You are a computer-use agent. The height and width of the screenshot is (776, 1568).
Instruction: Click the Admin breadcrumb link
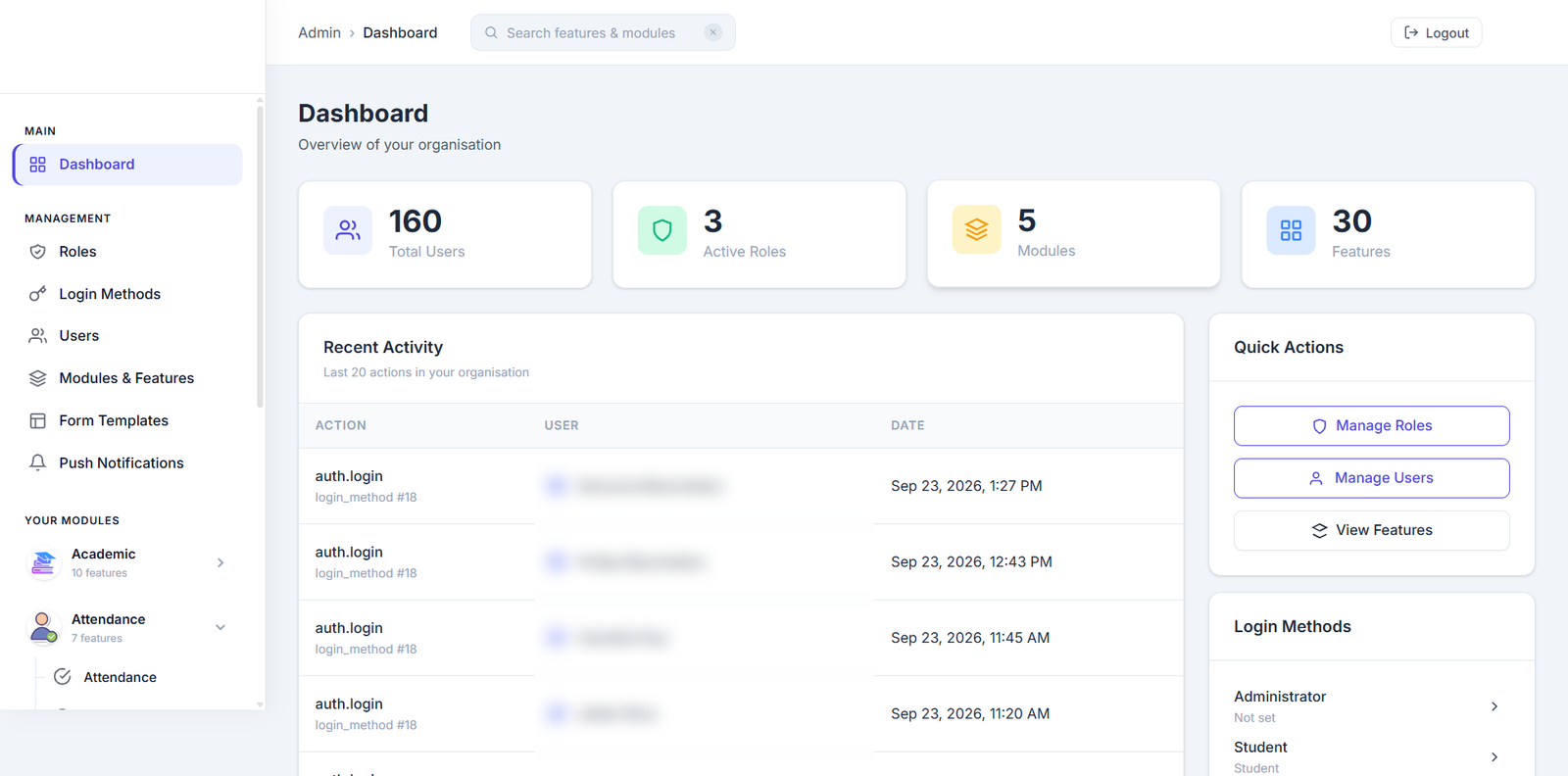pyautogui.click(x=319, y=32)
